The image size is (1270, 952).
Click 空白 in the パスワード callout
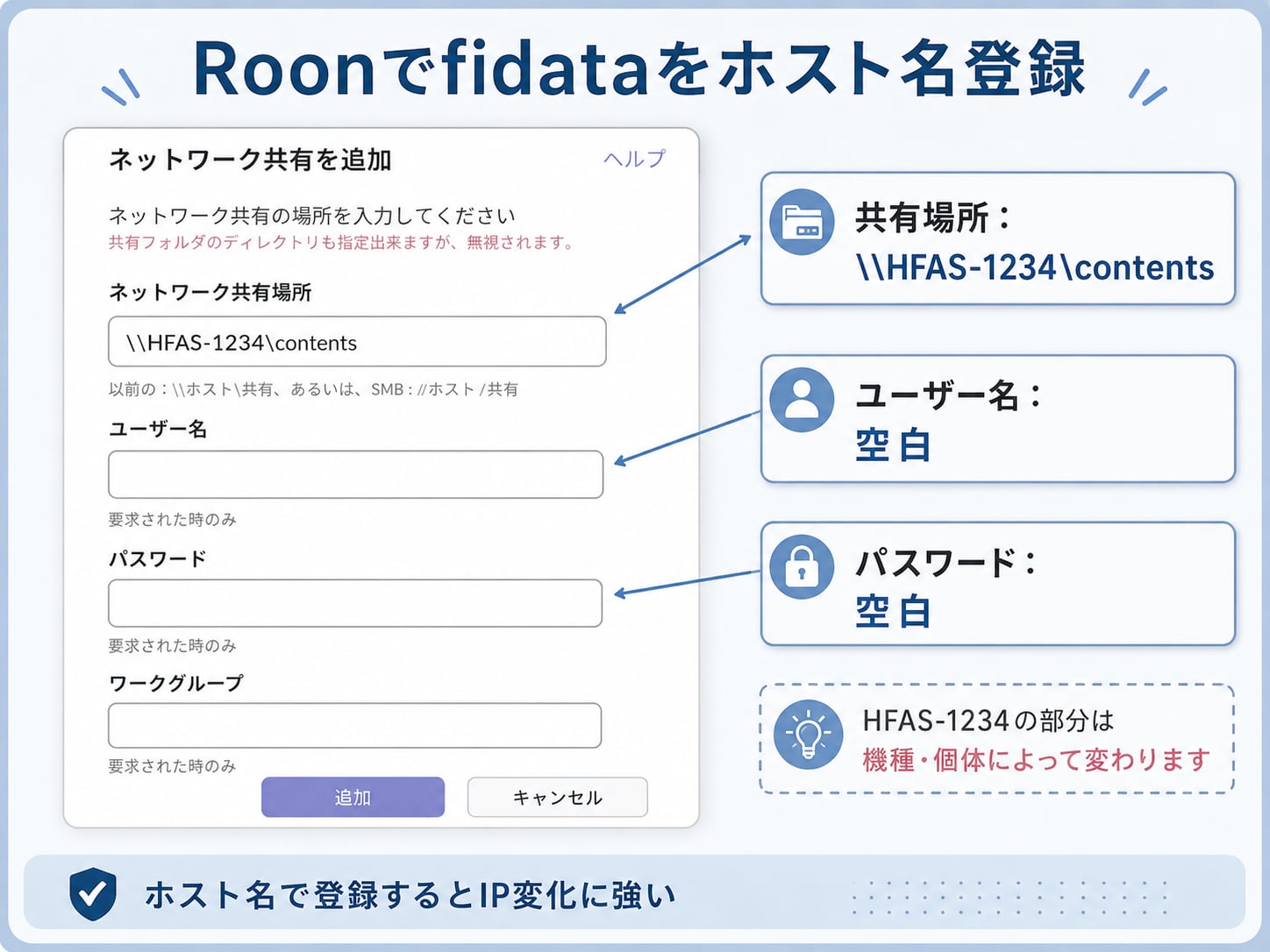click(893, 611)
